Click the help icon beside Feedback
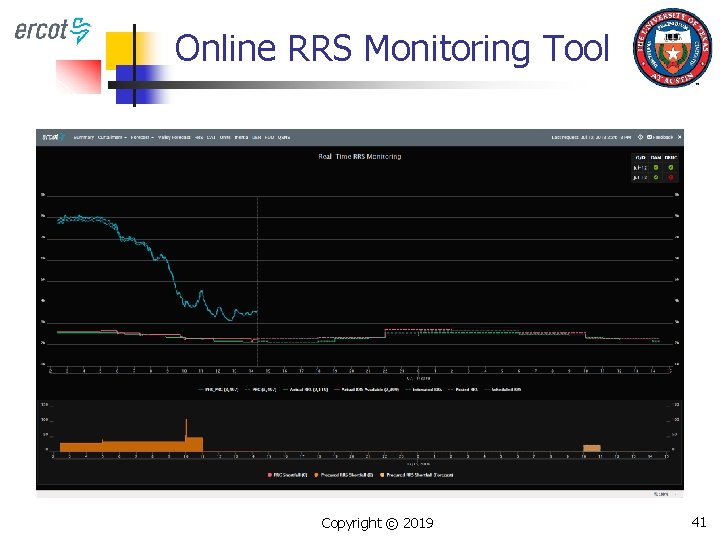The height and width of the screenshot is (540, 720). pos(640,137)
